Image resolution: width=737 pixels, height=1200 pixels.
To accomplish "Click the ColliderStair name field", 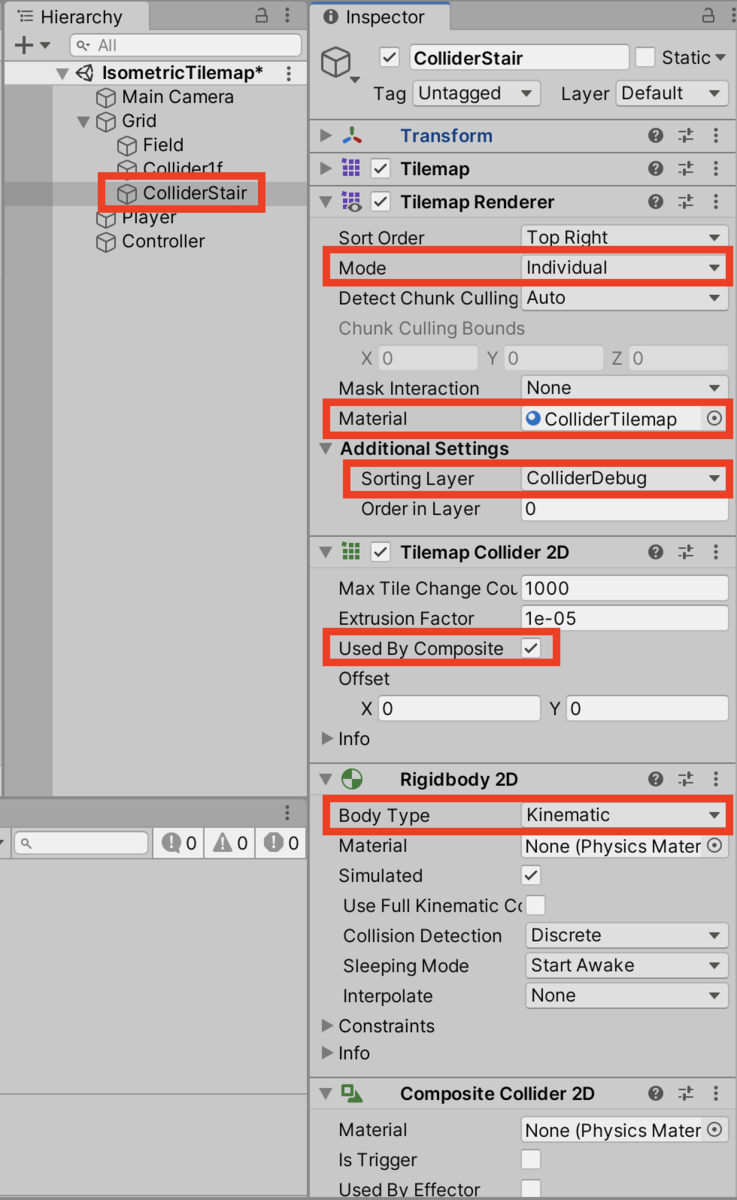I will (x=519, y=58).
